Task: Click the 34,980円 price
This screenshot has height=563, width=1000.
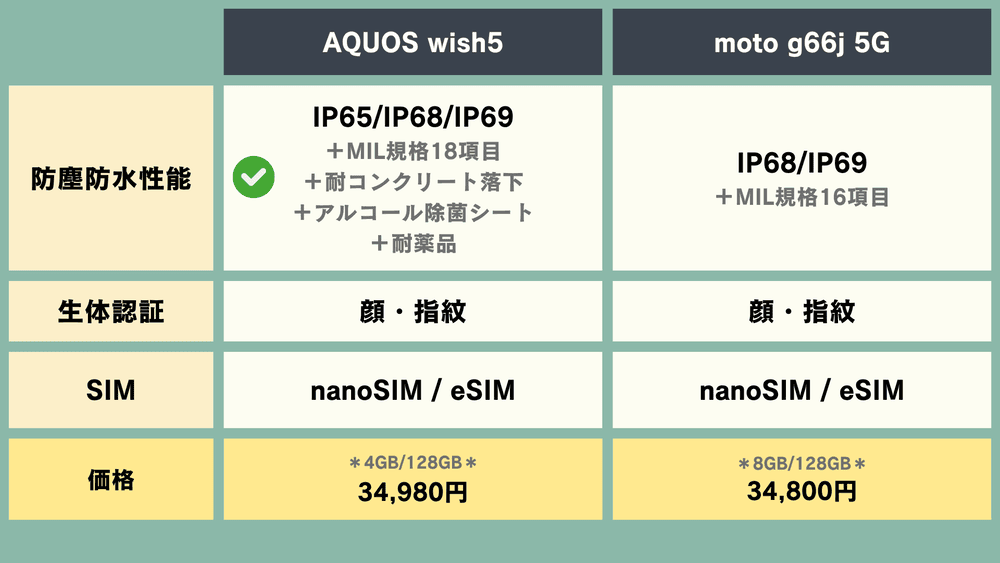Action: 412,491
